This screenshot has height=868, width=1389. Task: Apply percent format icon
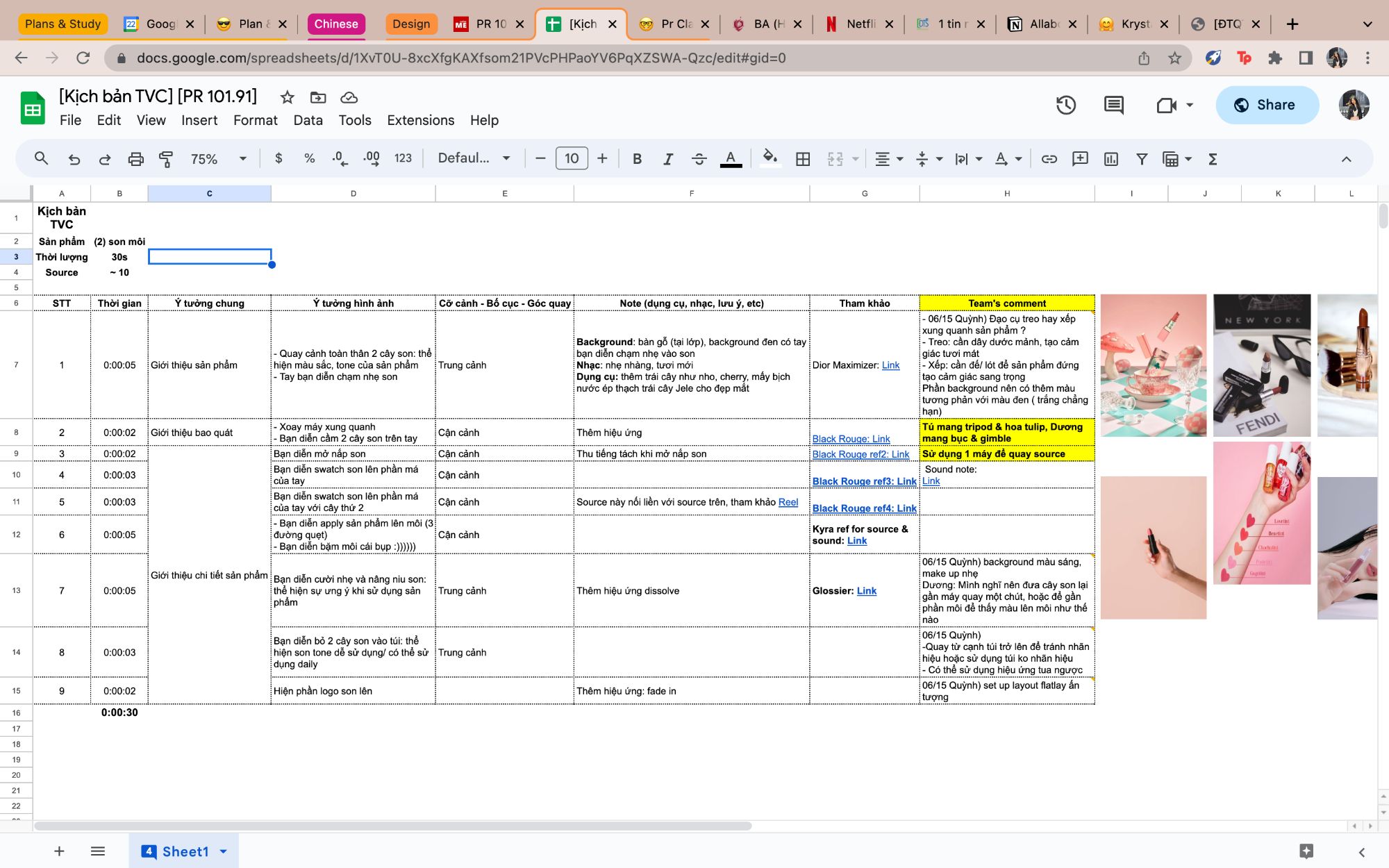point(310,159)
